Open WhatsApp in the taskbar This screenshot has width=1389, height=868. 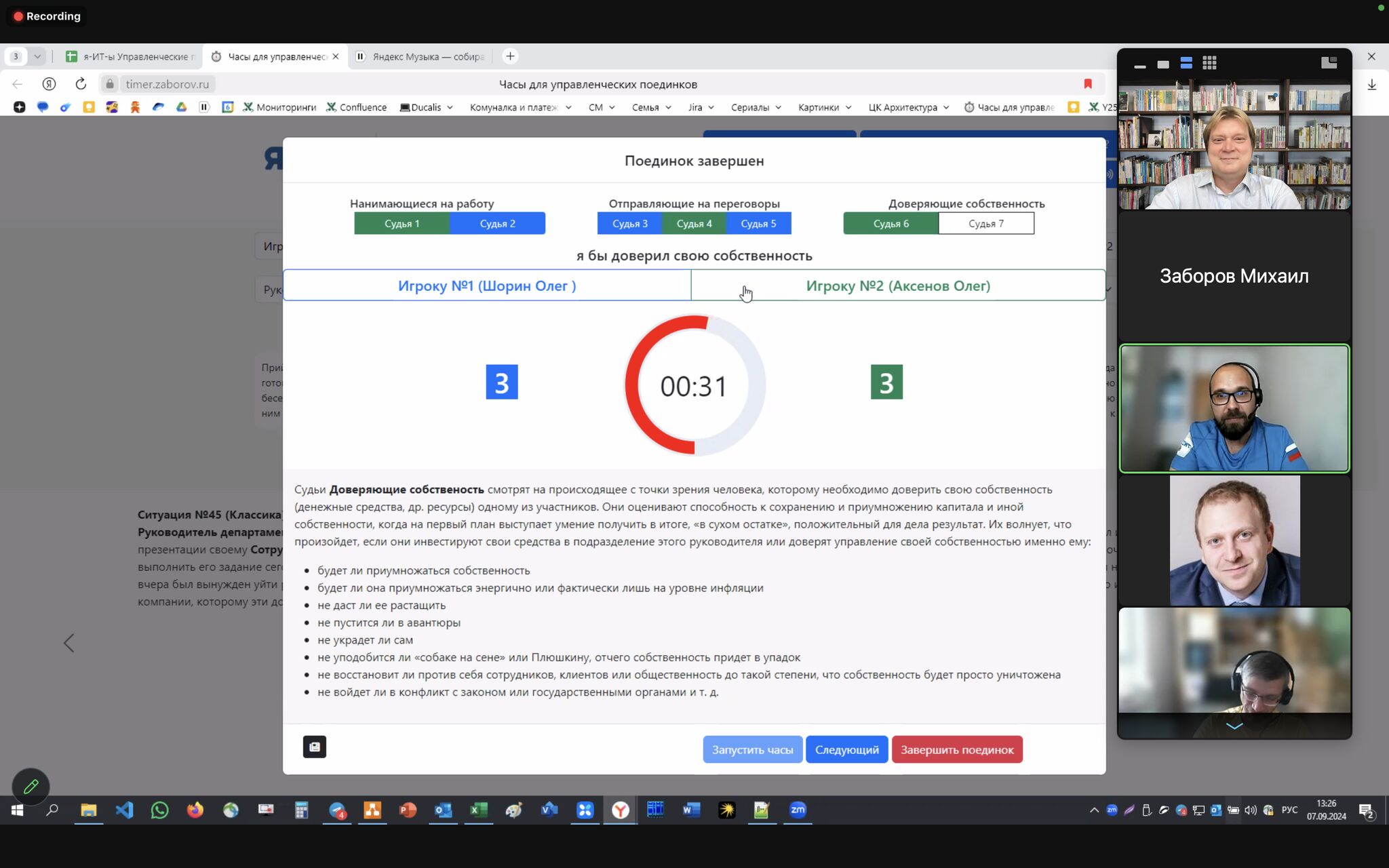pos(159,810)
